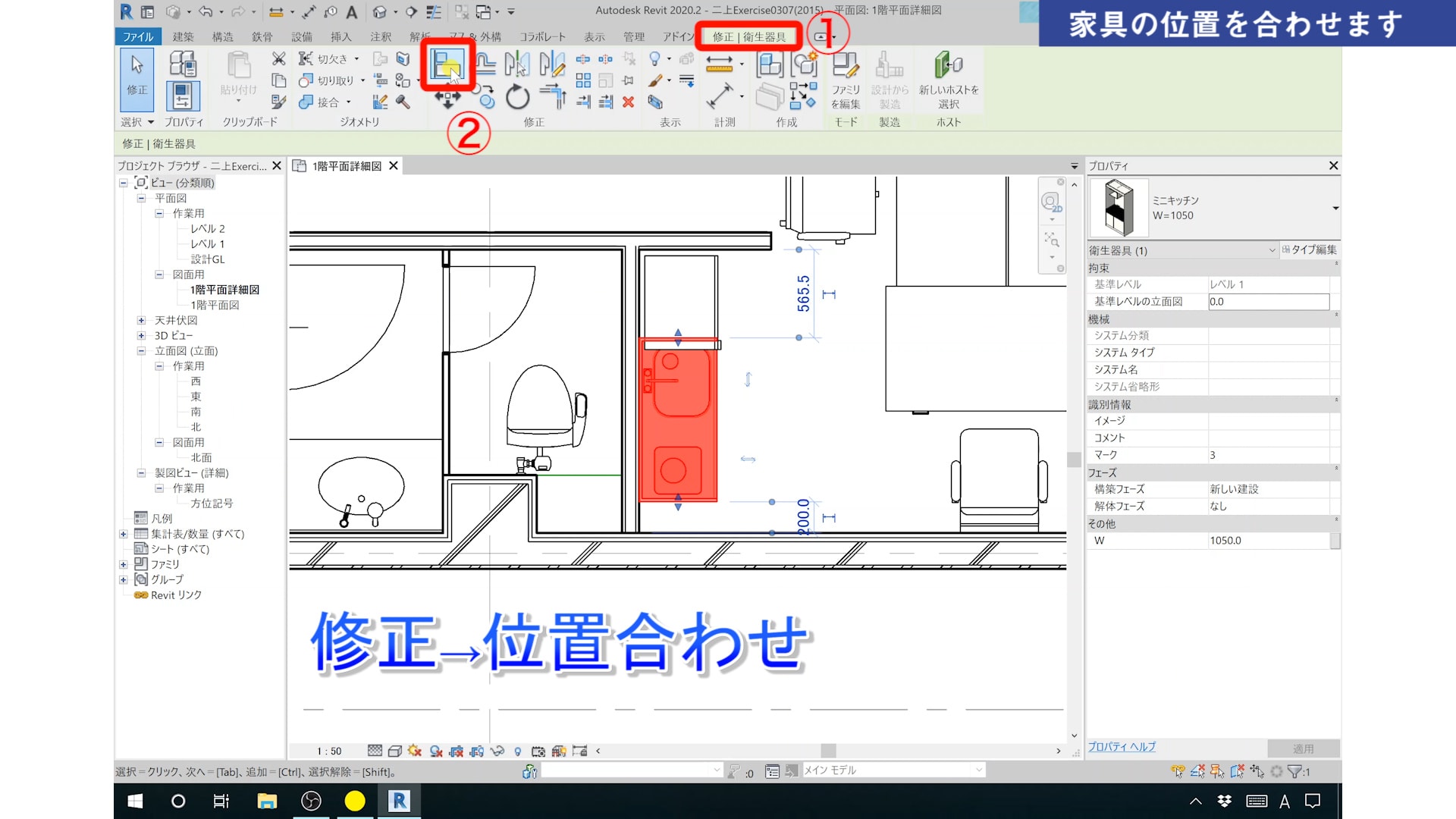The height and width of the screenshot is (819, 1456).
Task: Switch to the 修正 | 衛生器具 tab
Action: pyautogui.click(x=748, y=36)
